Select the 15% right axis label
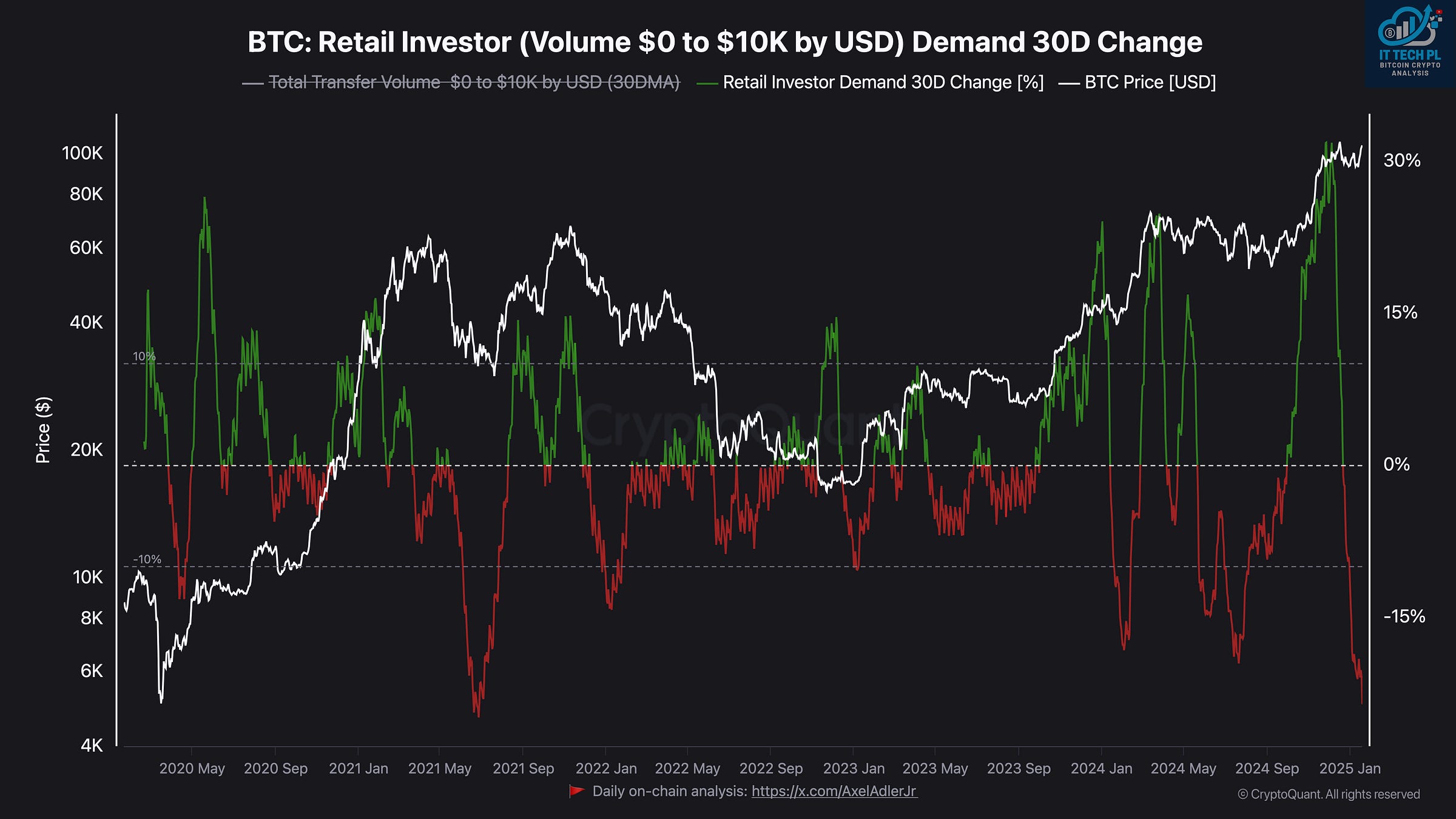Screen dimensions: 1456x819 point(1400,312)
